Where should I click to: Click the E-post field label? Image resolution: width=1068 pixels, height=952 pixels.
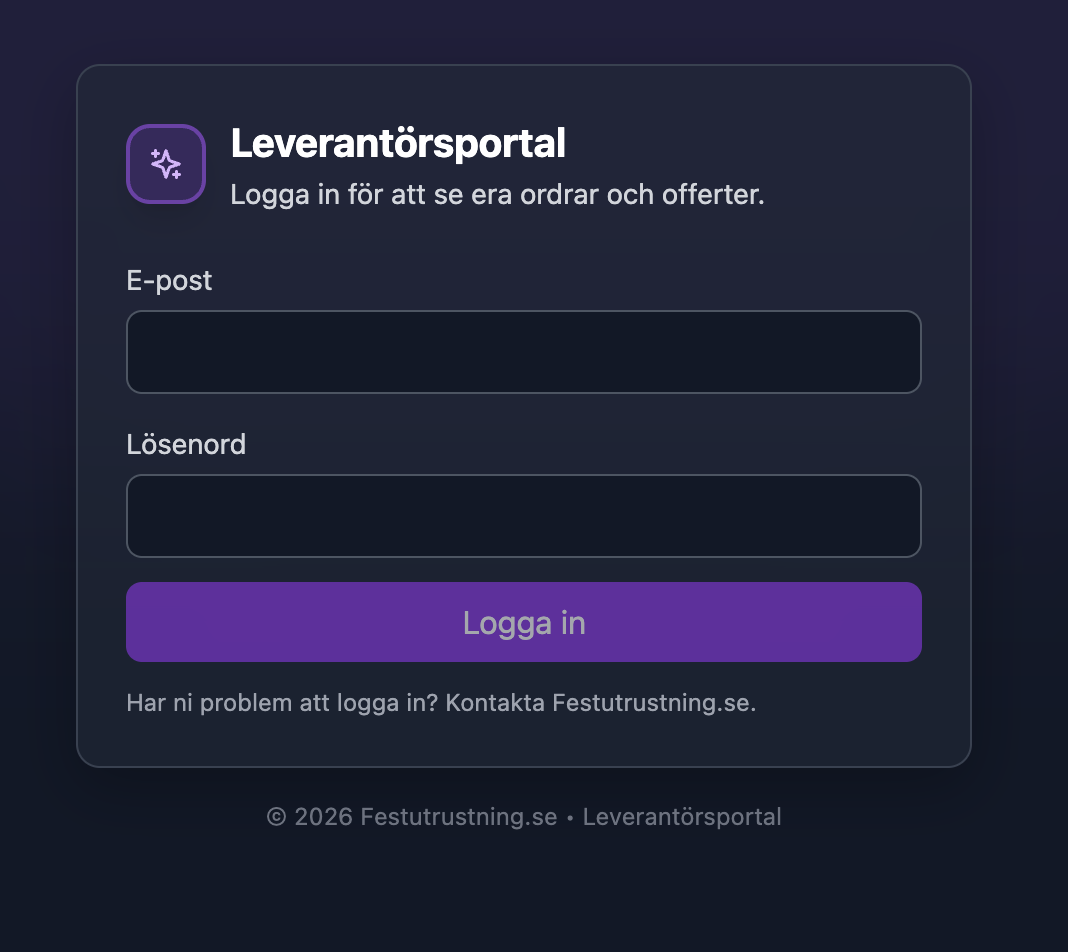(x=169, y=280)
